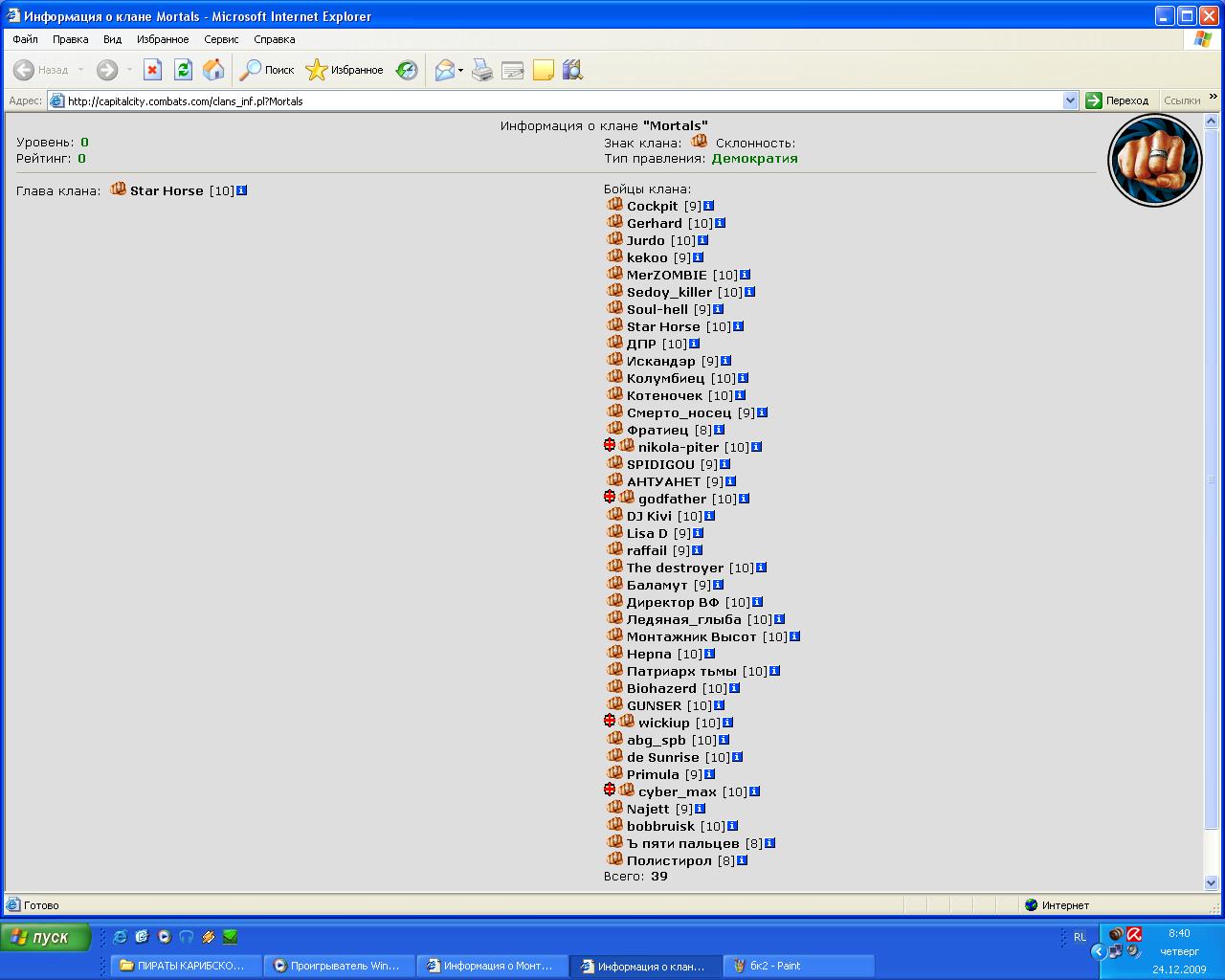Open info icon next to cyber_max
The image size is (1225, 980).
[755, 791]
